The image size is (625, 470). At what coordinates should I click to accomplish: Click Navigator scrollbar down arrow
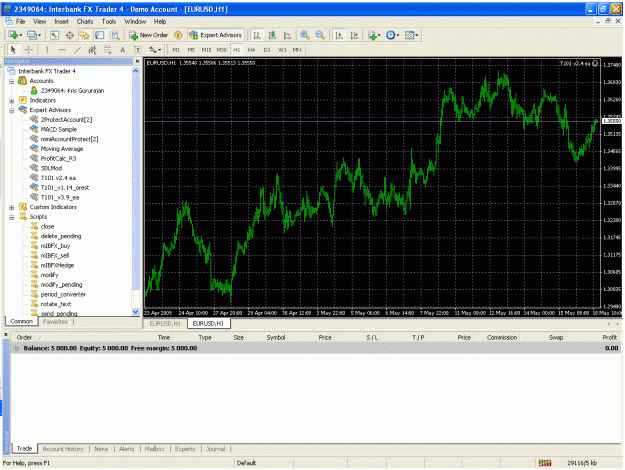pos(136,312)
